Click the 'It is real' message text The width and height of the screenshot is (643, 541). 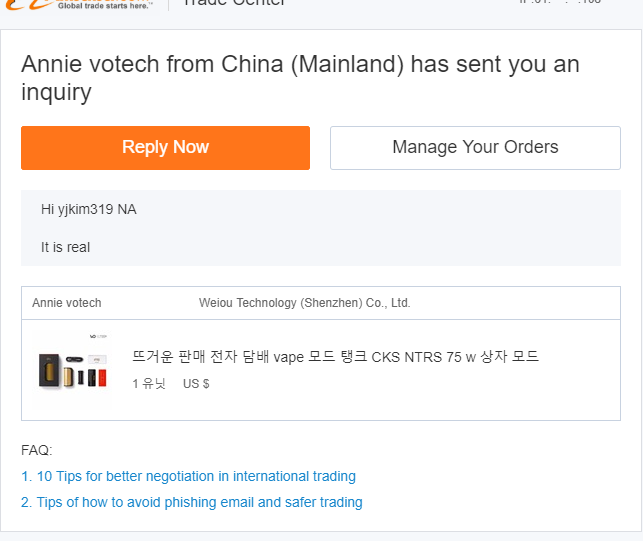click(x=65, y=247)
